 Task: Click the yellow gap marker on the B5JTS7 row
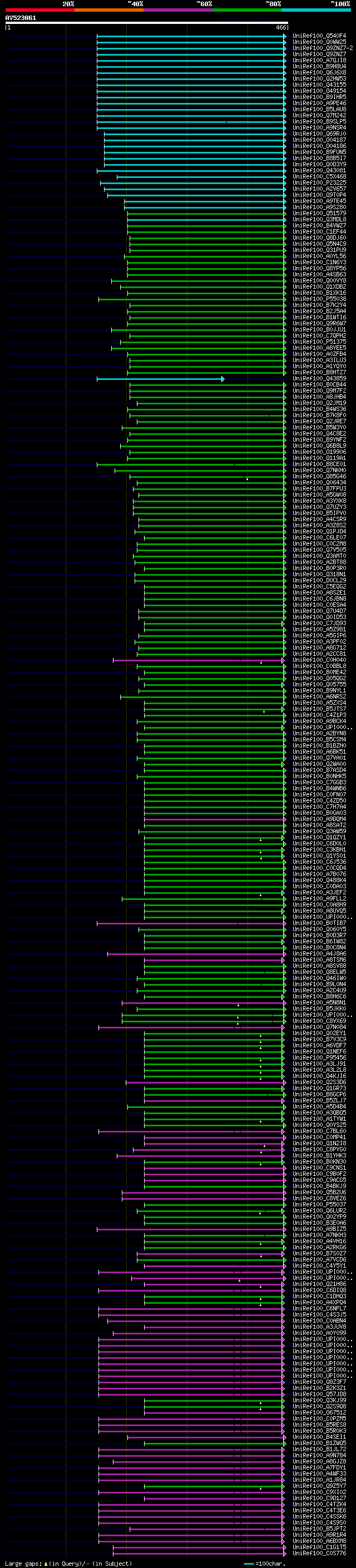(x=264, y=711)
